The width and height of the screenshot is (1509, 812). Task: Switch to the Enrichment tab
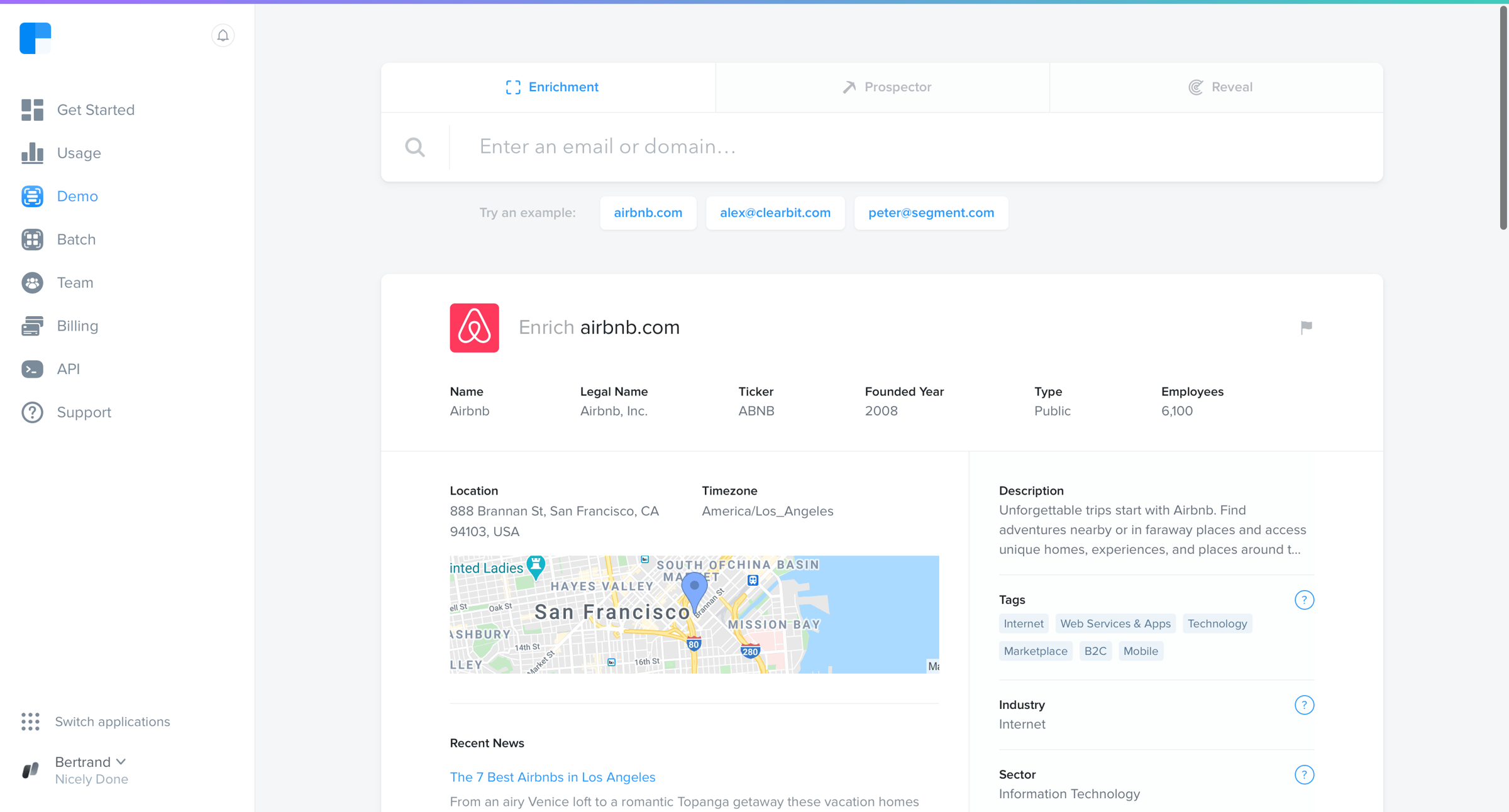coord(548,87)
